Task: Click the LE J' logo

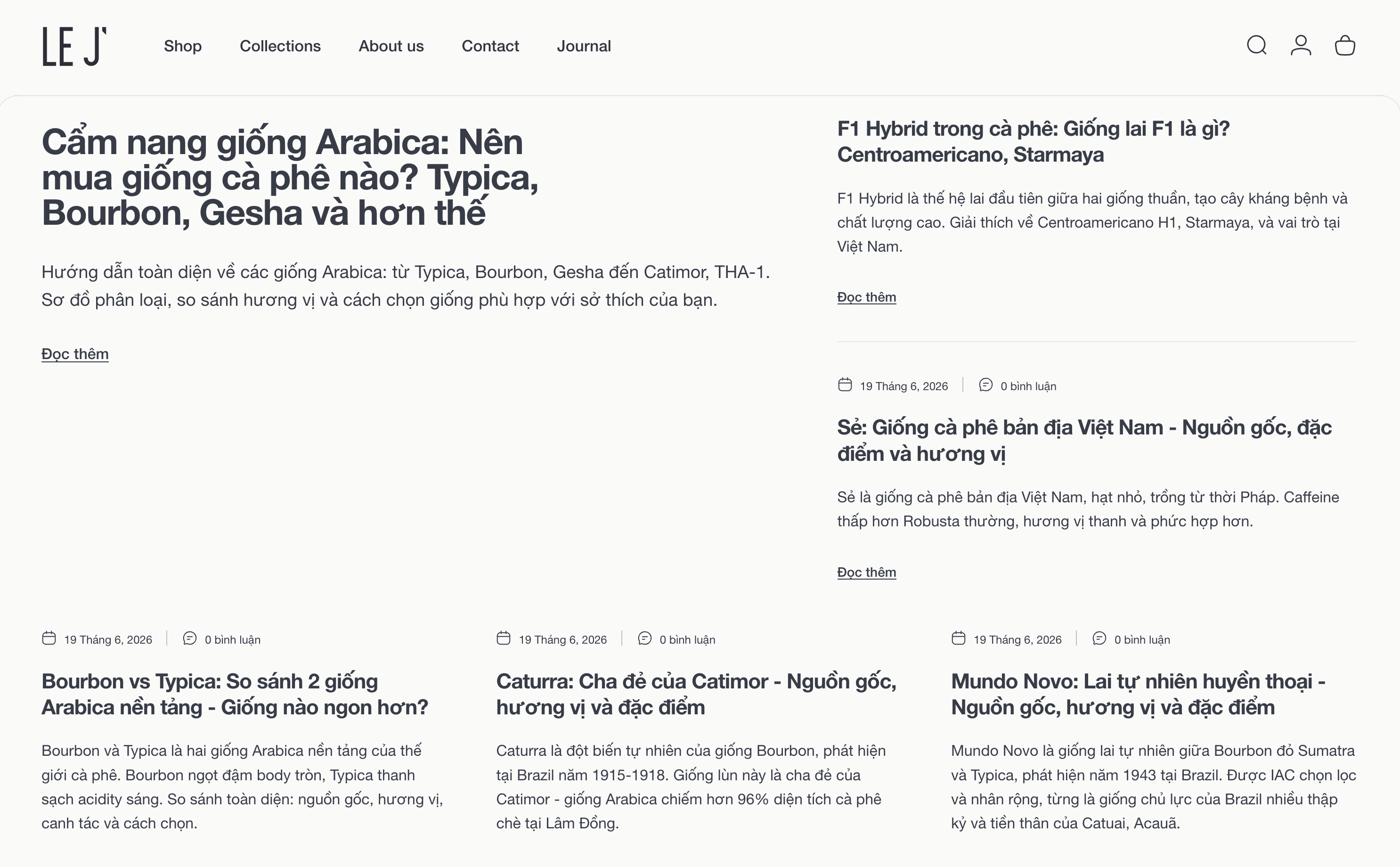Action: [74, 46]
